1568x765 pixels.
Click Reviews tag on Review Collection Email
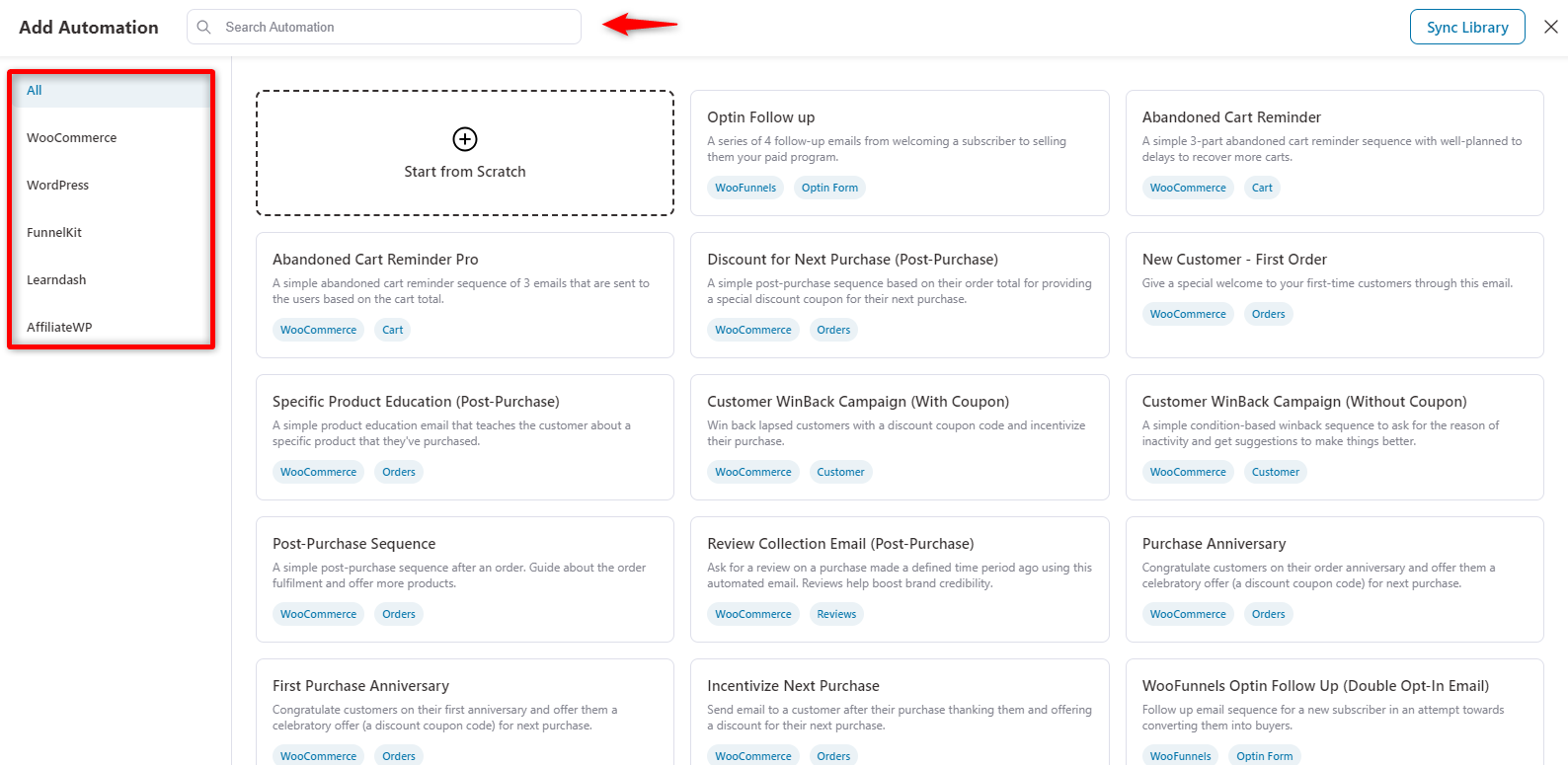[x=836, y=614]
